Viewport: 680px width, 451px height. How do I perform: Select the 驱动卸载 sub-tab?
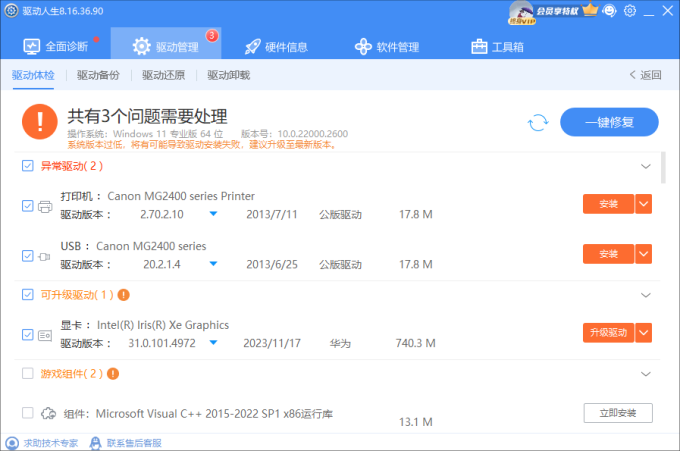[x=229, y=75]
